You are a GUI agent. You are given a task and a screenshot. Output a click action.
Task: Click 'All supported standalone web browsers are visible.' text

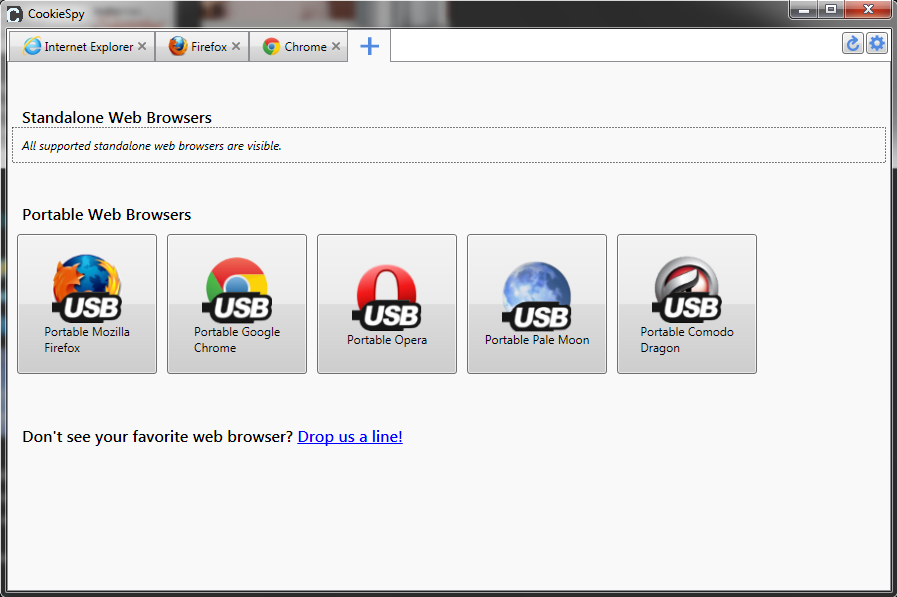[x=152, y=146]
